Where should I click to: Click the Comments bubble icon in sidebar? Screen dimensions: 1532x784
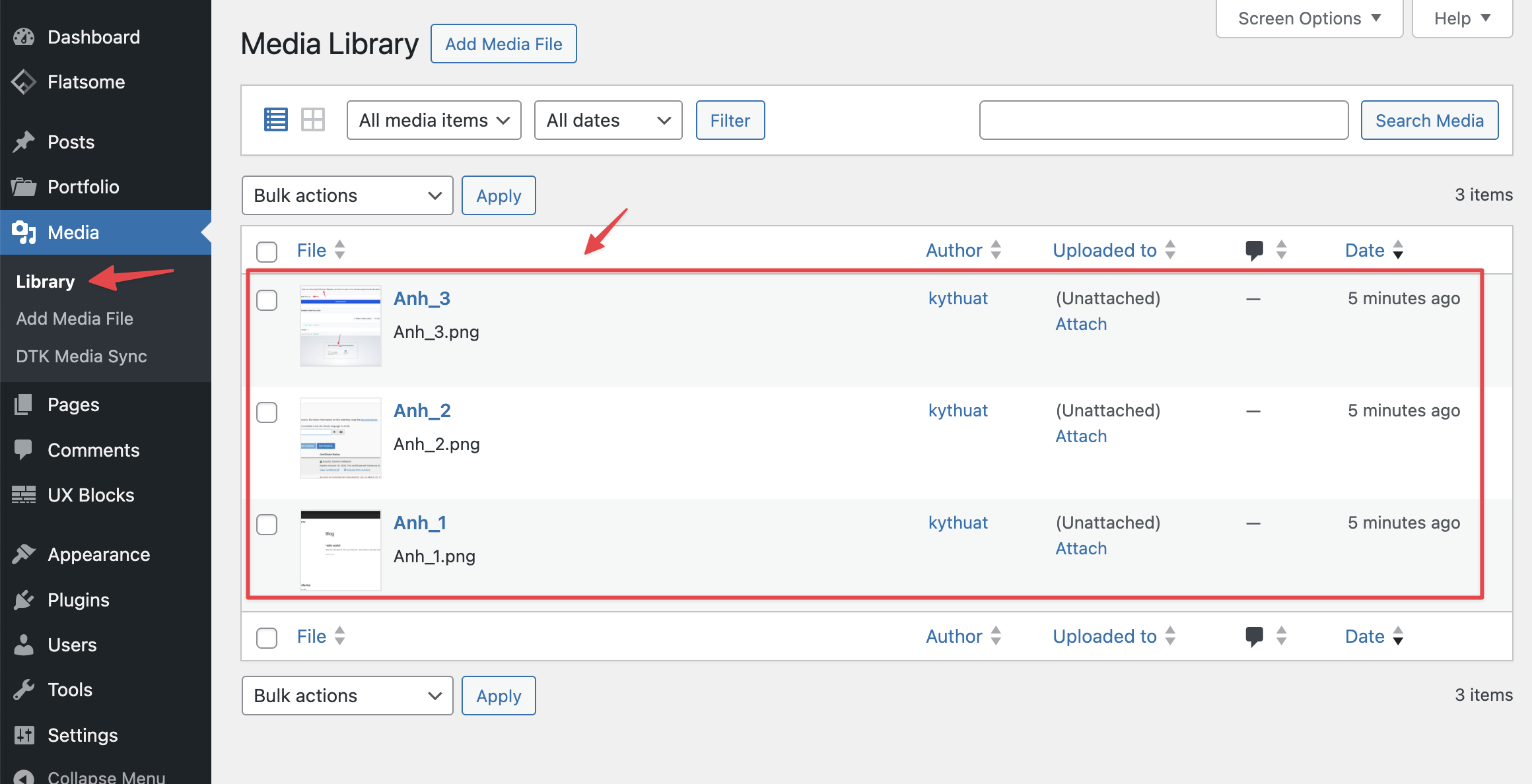click(x=24, y=449)
